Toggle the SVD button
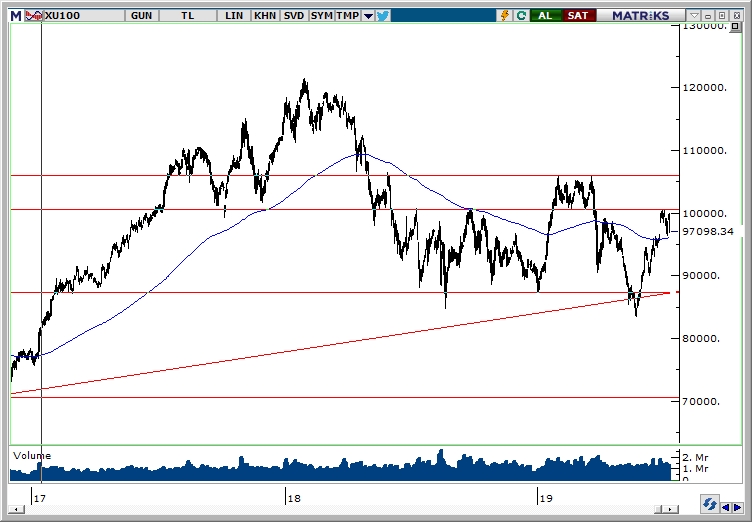This screenshot has height=522, width=752. [294, 16]
